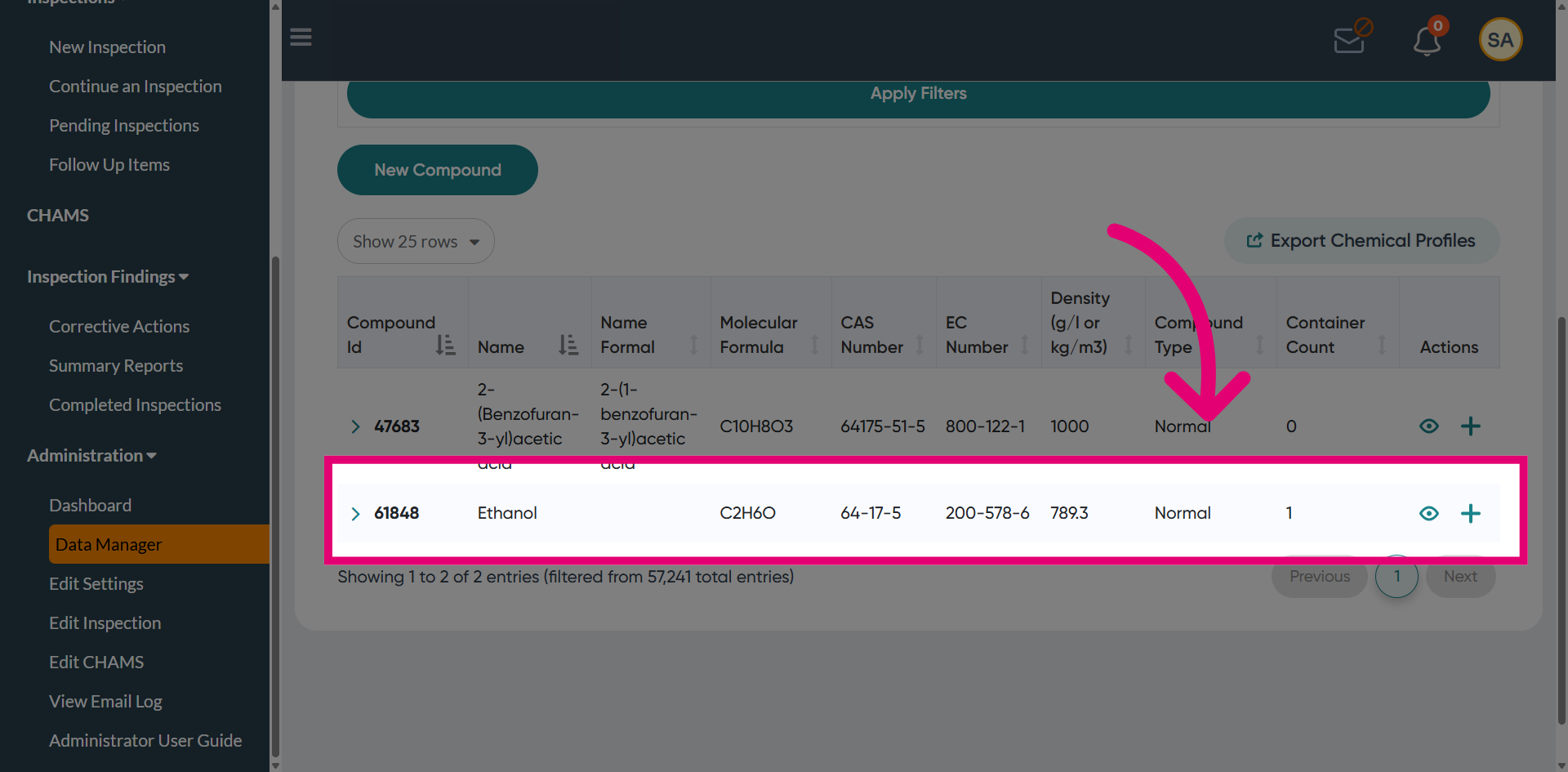Viewport: 1568px width, 772px height.
Task: Click the Actions column header
Action: pyautogui.click(x=1449, y=347)
